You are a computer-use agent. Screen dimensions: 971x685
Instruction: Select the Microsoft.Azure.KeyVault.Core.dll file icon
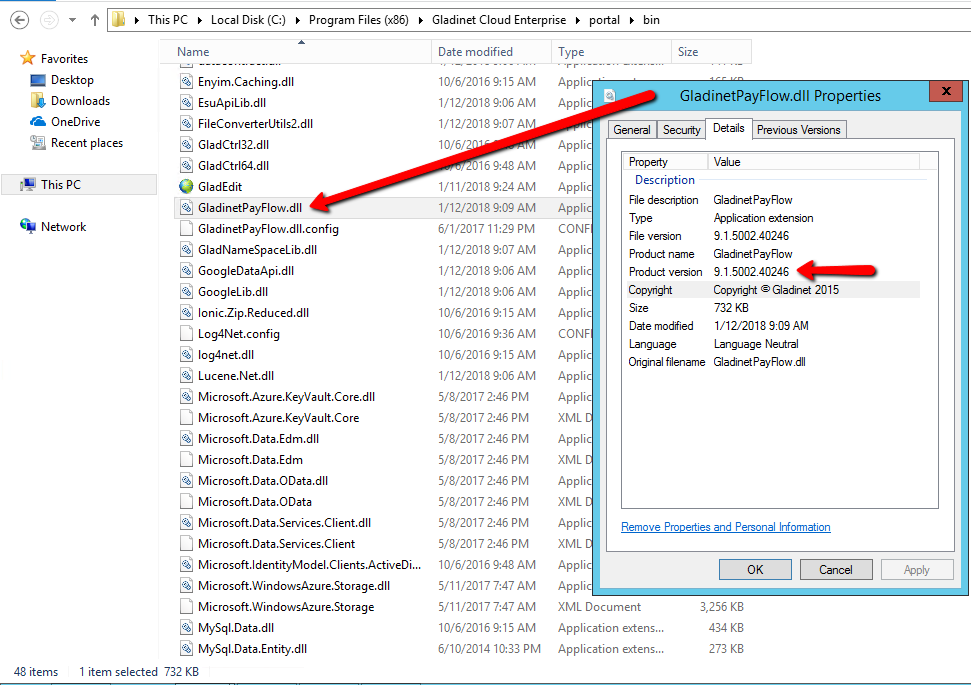coord(186,397)
